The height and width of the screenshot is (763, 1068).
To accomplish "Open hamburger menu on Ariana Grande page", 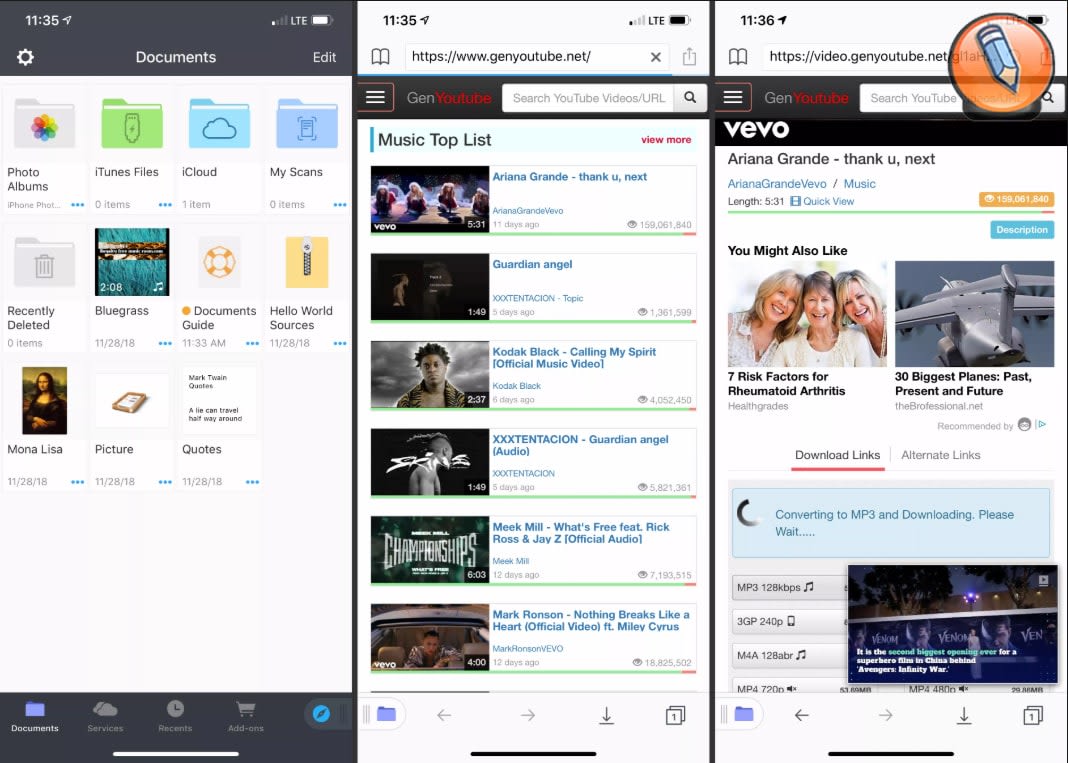I will pyautogui.click(x=733, y=97).
